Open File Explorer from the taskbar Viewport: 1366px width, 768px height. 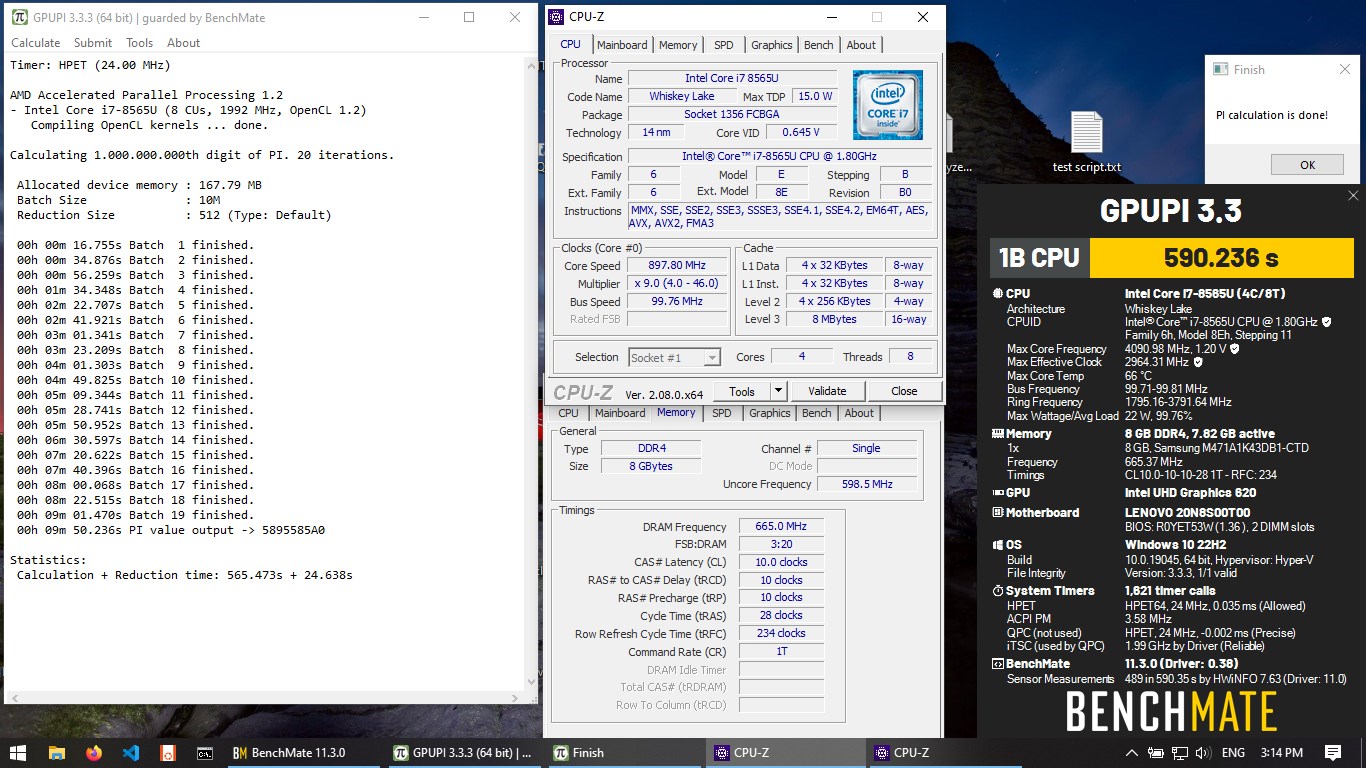pos(56,753)
